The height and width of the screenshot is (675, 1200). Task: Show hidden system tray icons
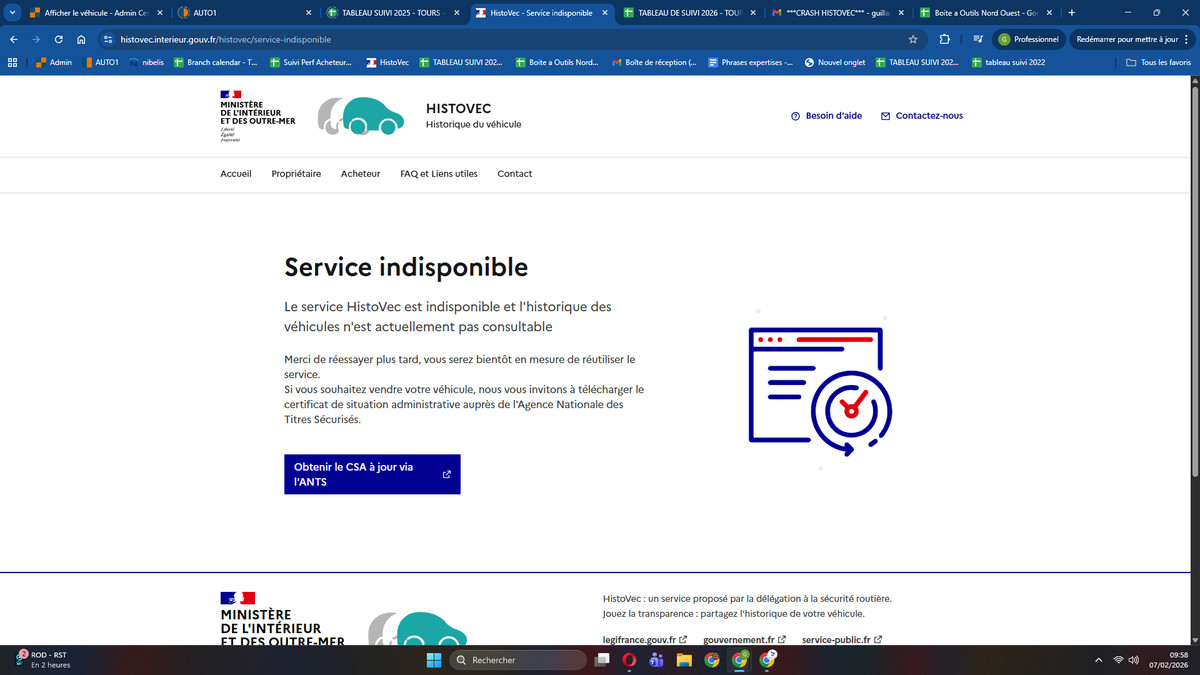click(1098, 660)
